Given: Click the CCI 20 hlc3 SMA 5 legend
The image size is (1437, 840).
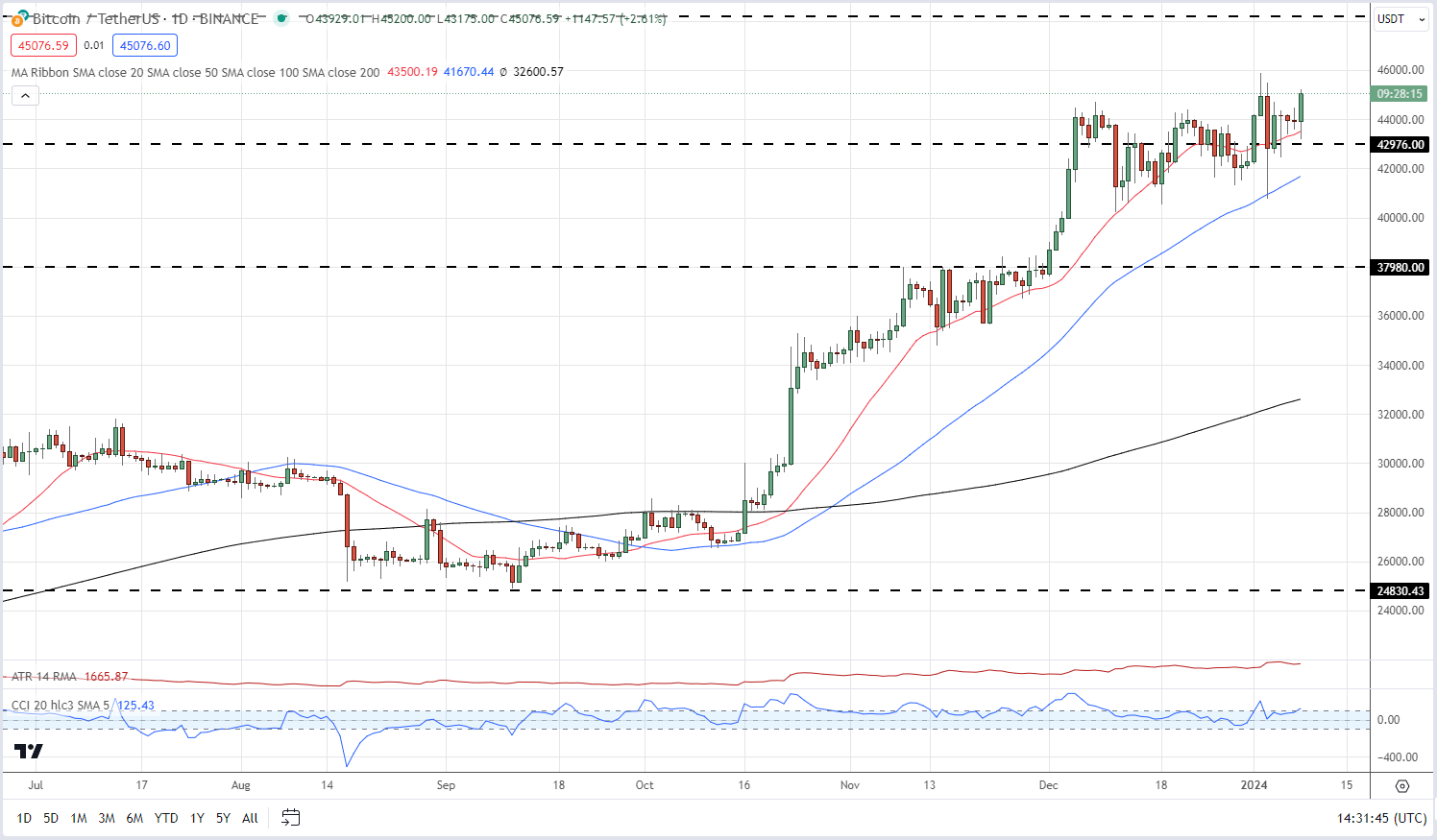Looking at the screenshot, I should coord(61,706).
